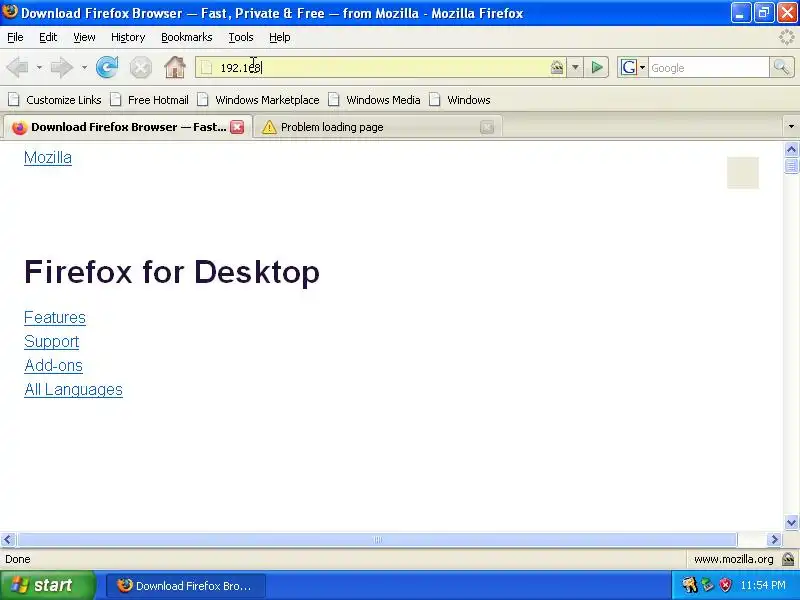The height and width of the screenshot is (600, 800).
Task: Go to the Home page
Action: (x=175, y=67)
